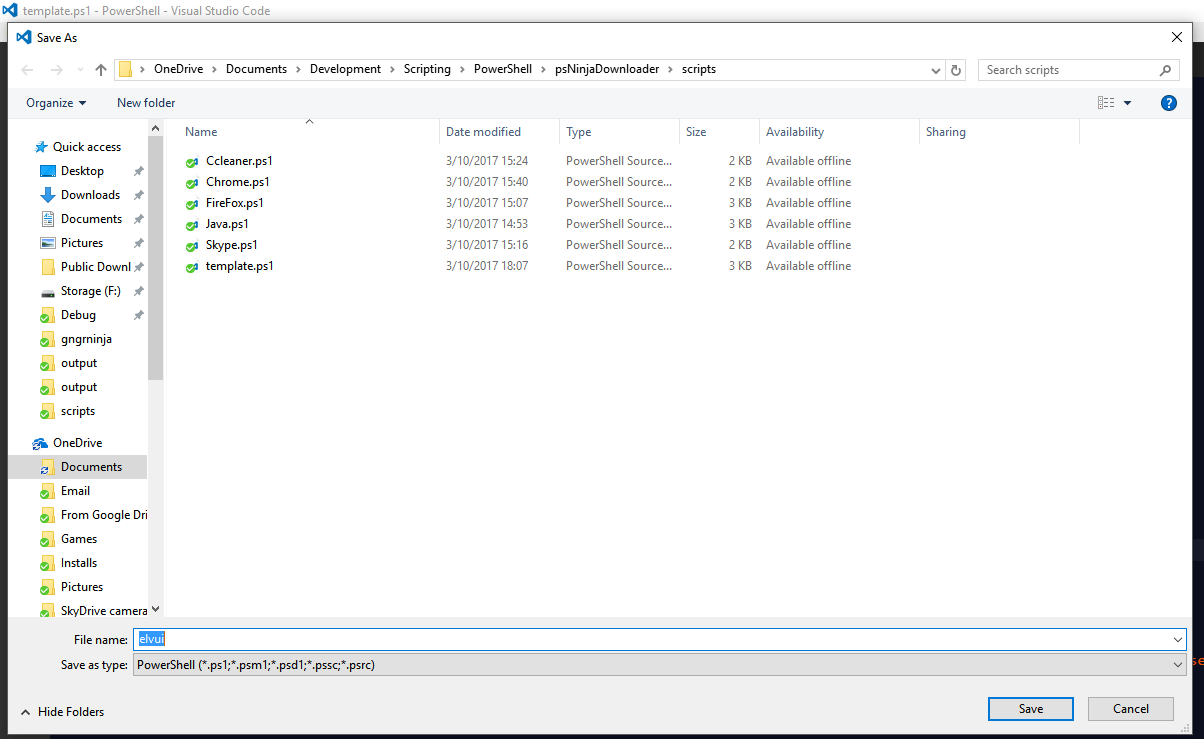Select the Downloads quick access icon

(x=48, y=195)
